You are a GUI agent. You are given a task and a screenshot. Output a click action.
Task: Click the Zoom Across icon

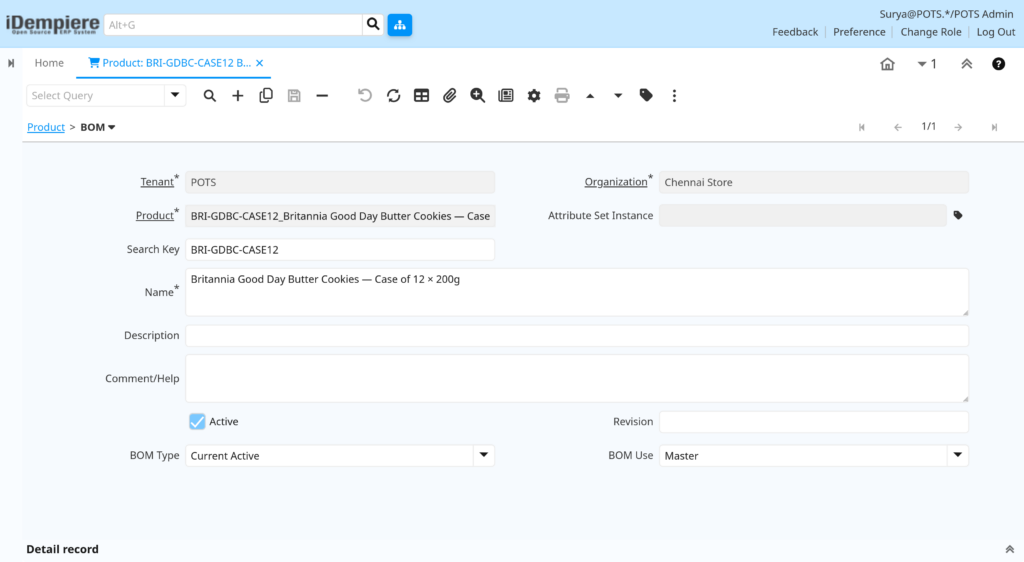(x=477, y=95)
